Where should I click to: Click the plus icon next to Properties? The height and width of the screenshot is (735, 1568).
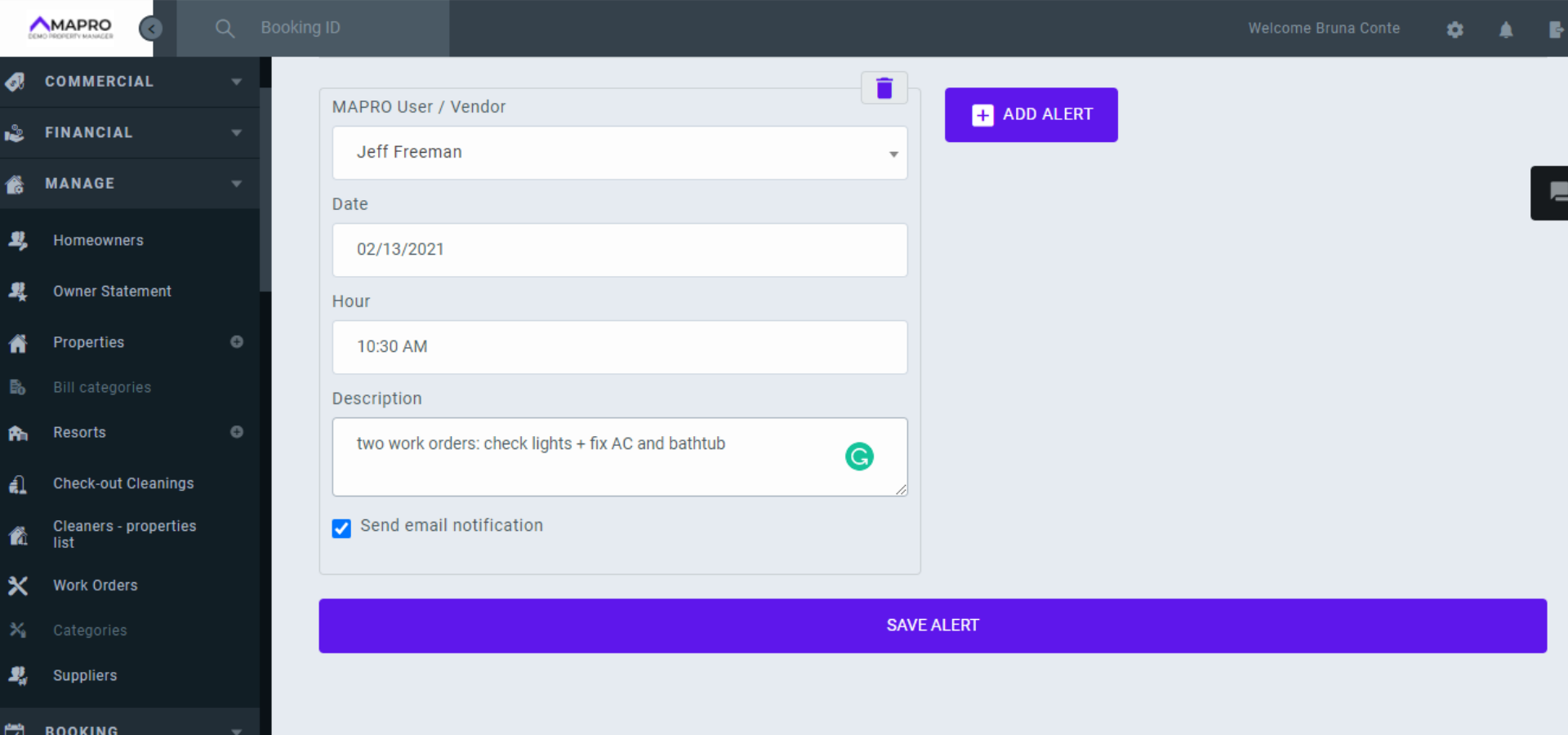[x=237, y=342]
